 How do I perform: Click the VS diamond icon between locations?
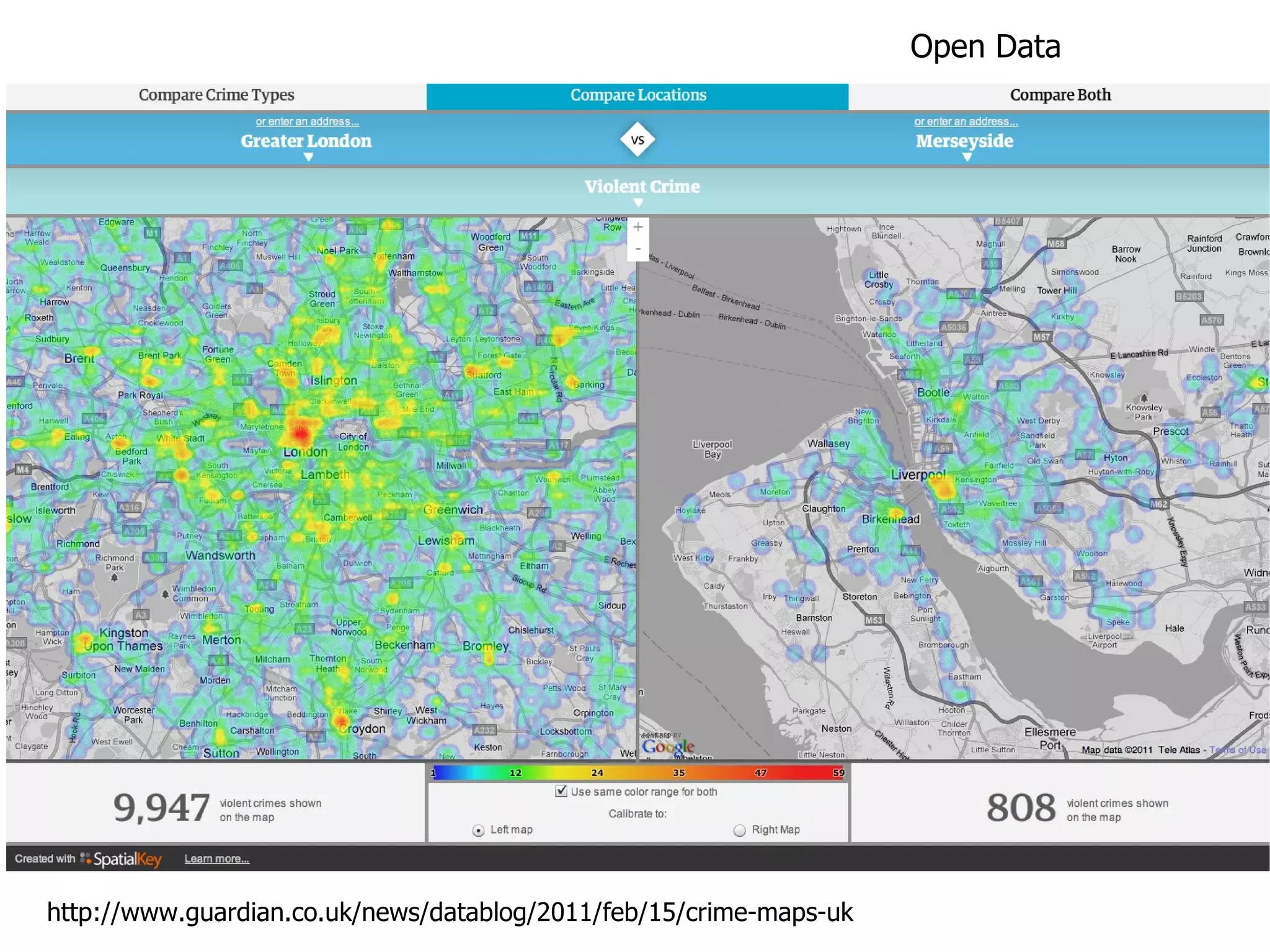[637, 140]
